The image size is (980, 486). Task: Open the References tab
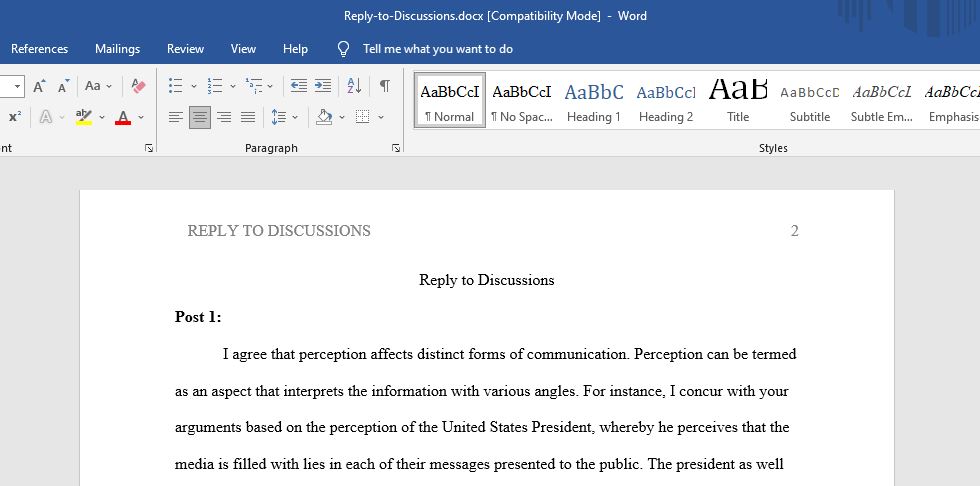(x=39, y=49)
